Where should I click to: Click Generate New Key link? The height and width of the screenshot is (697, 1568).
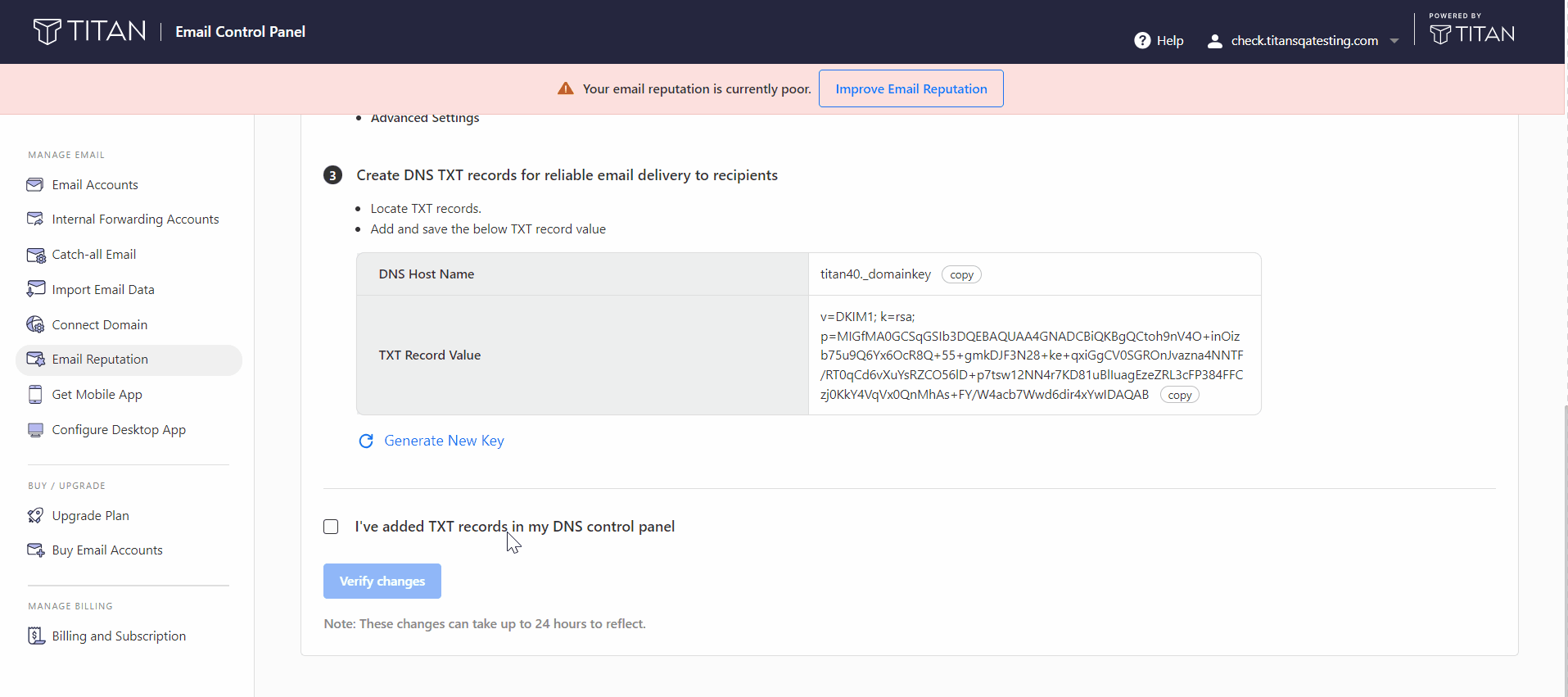click(x=444, y=441)
